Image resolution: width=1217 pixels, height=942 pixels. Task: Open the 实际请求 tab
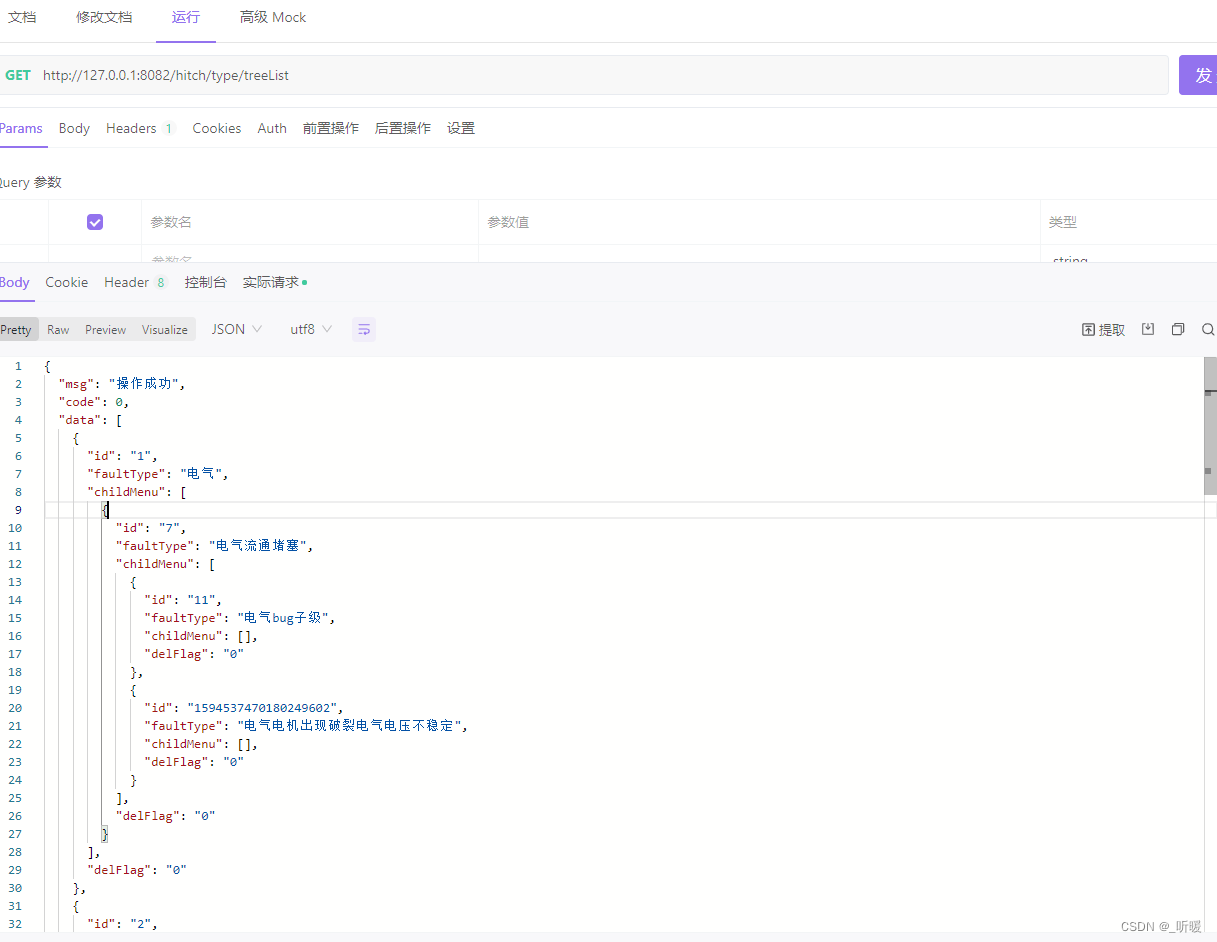[x=275, y=282]
